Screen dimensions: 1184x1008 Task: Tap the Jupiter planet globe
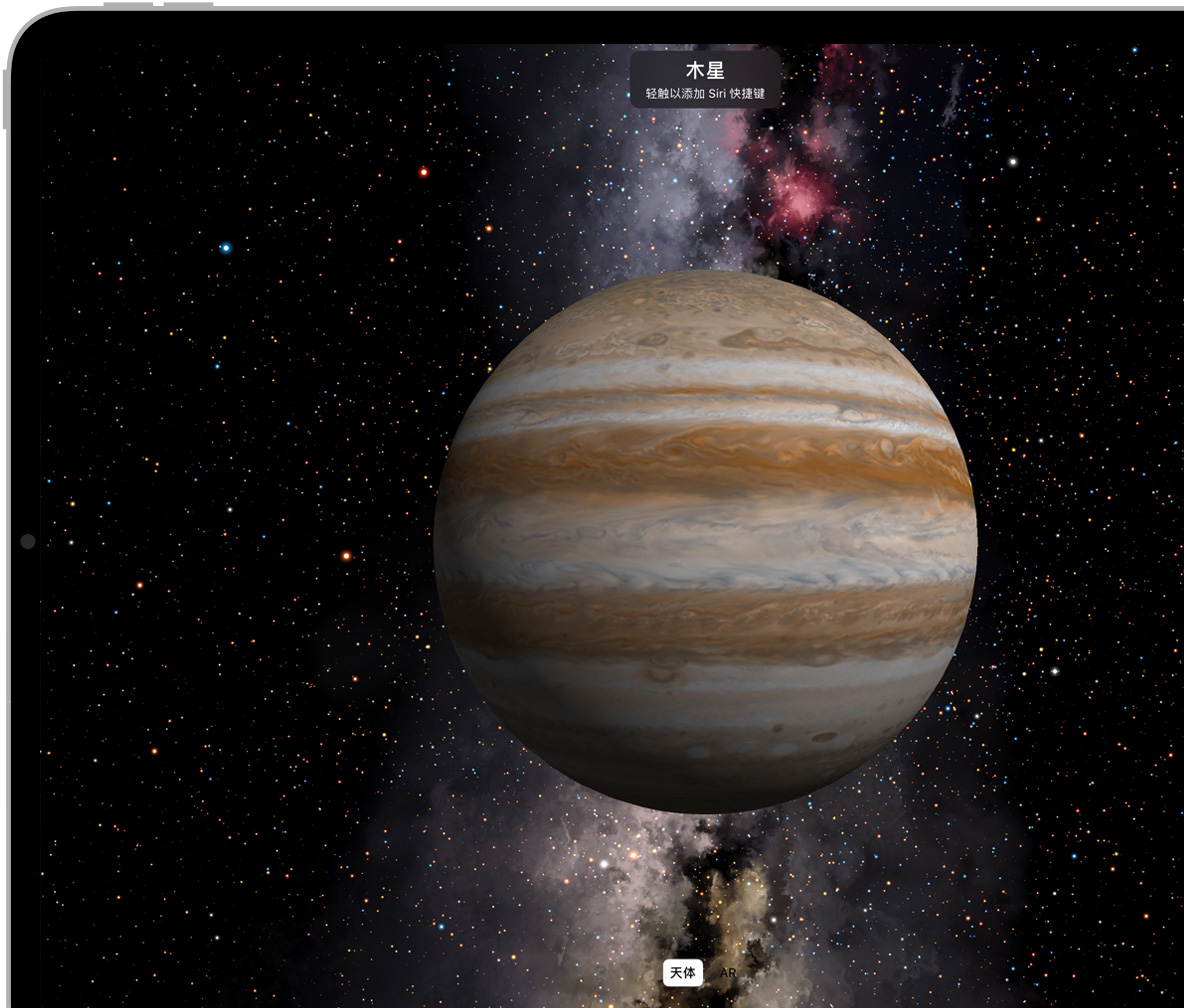(705, 541)
